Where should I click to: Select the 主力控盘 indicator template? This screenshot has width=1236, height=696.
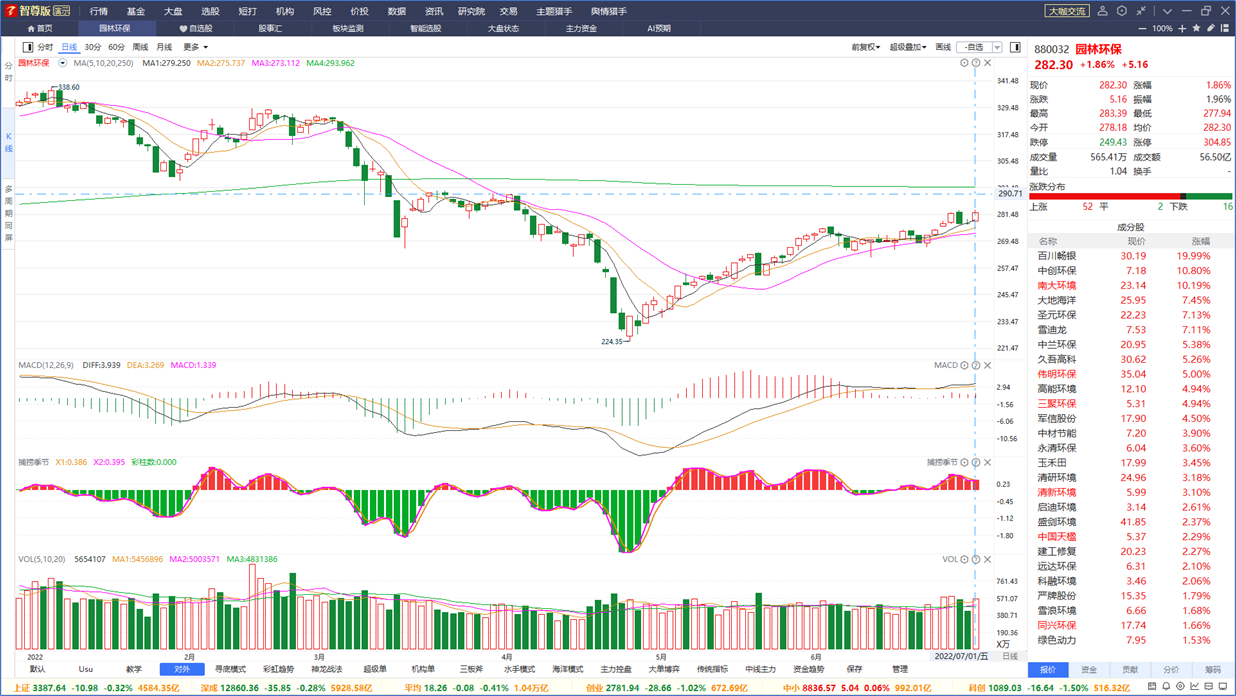pyautogui.click(x=616, y=669)
